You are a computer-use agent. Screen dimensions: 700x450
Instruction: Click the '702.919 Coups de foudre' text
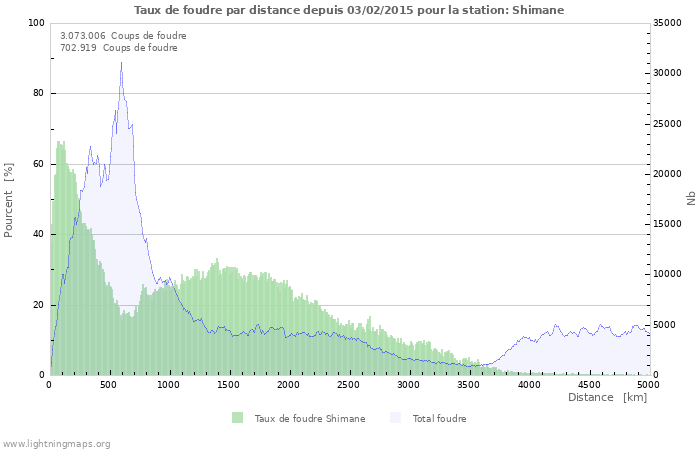click(119, 47)
